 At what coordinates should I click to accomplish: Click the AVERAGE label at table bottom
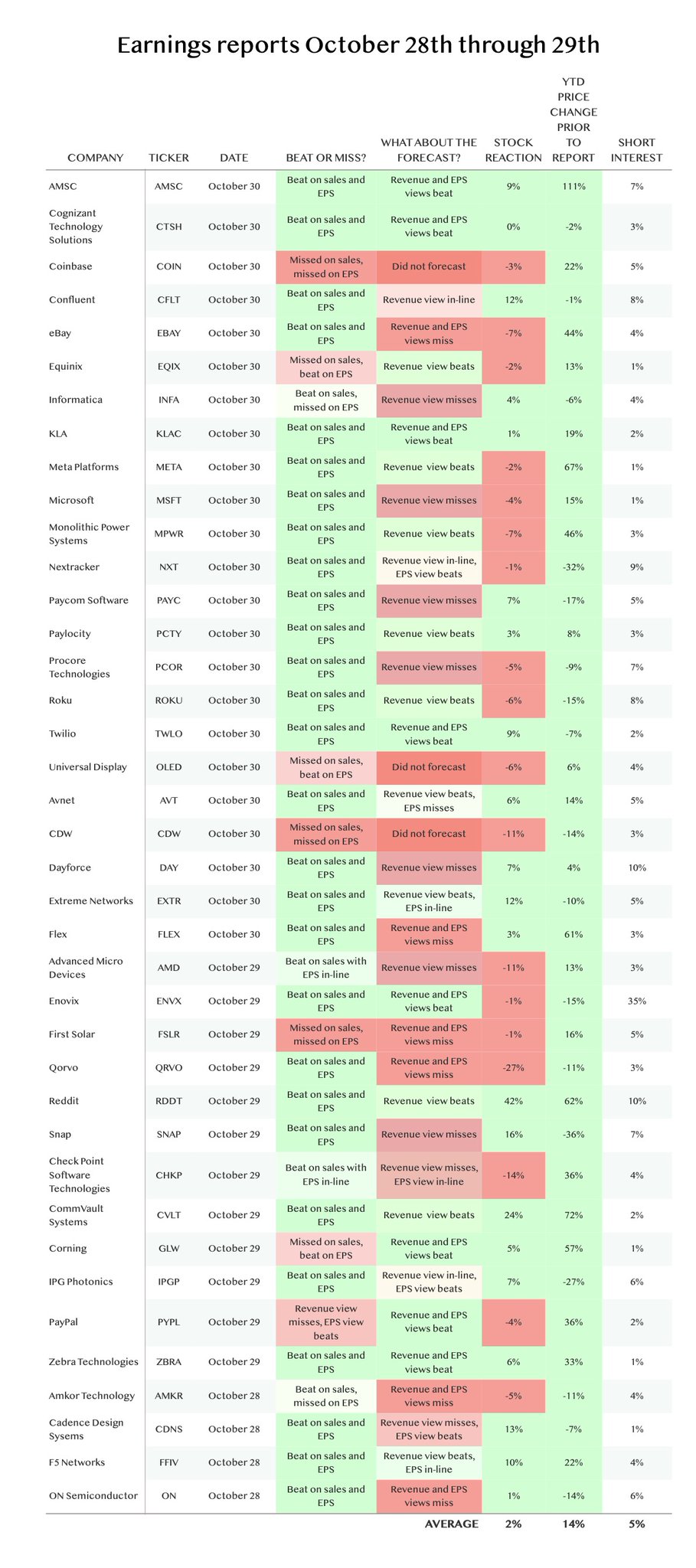point(452,1524)
